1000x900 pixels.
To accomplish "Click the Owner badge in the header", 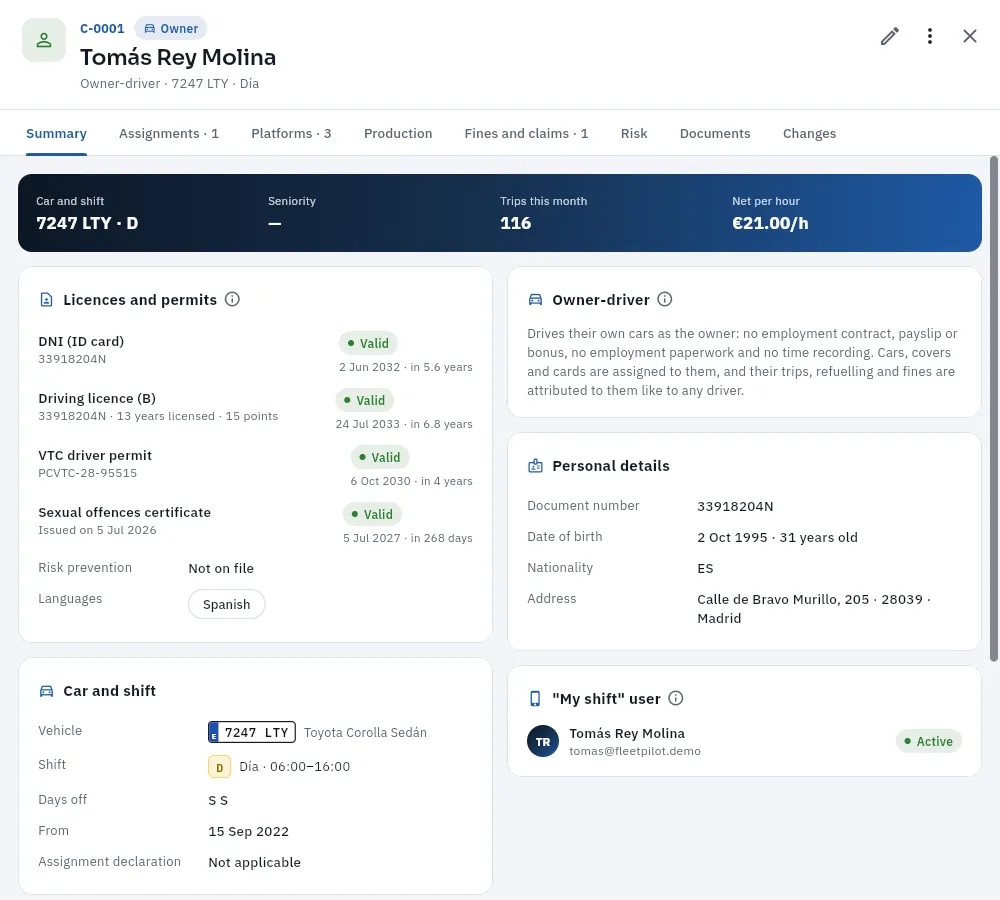I will point(170,29).
